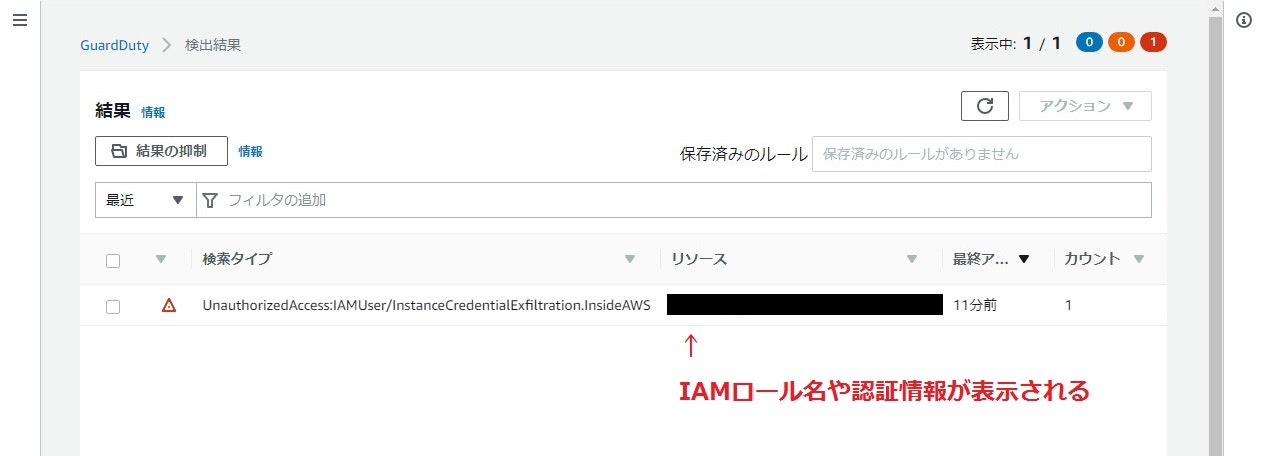Click the リソース column header

coord(699,260)
